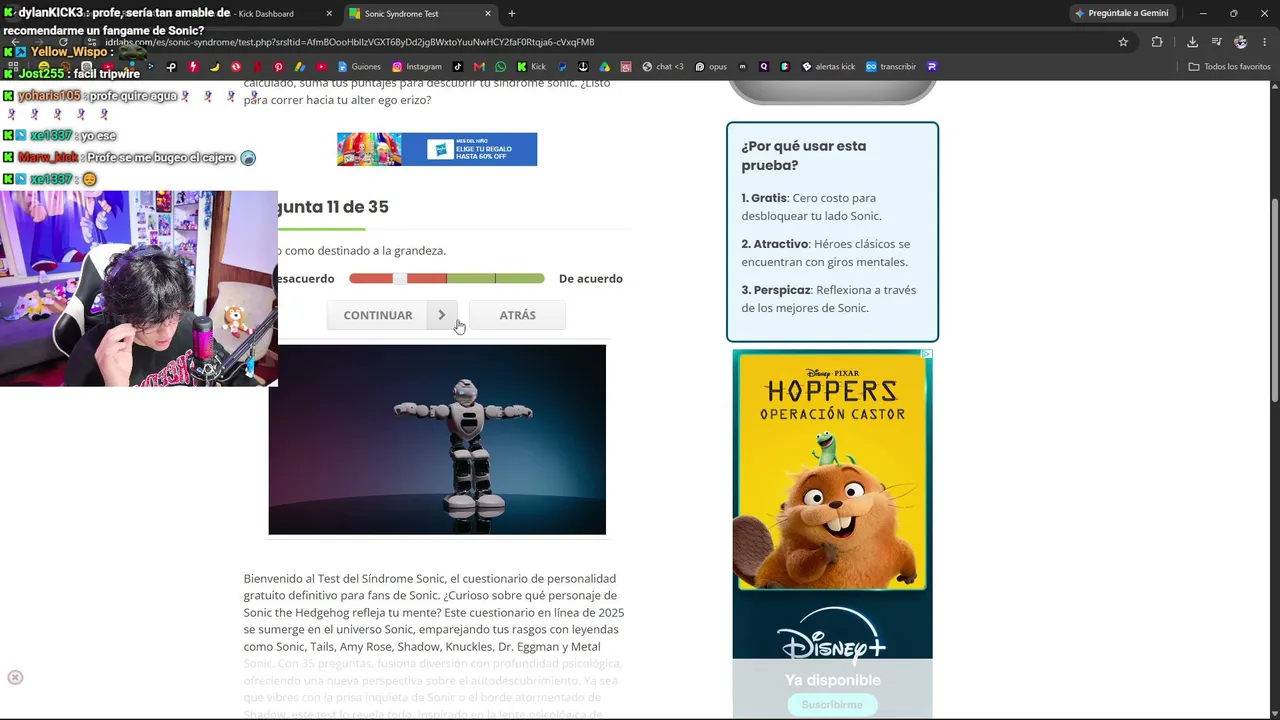Open the 'chat <3' bookmark
Image resolution: width=1280 pixels, height=720 pixels.
tap(663, 67)
